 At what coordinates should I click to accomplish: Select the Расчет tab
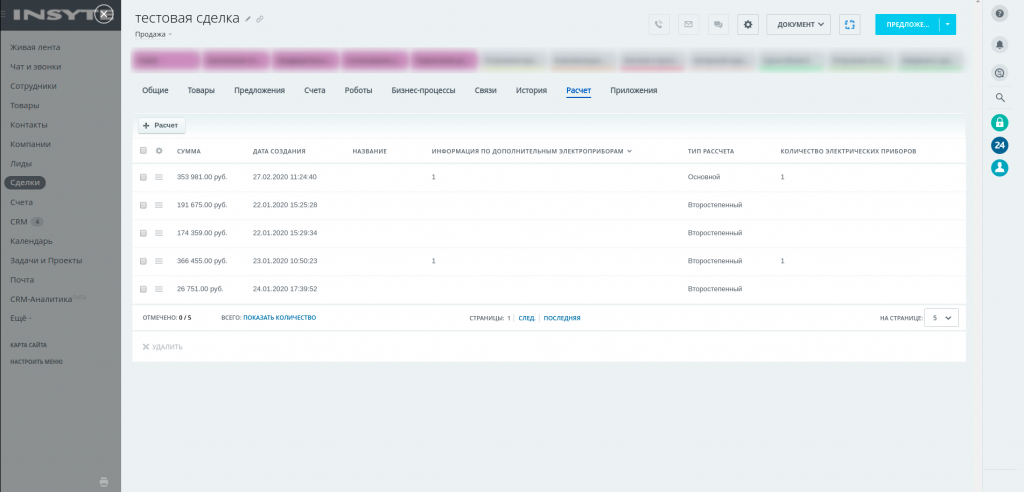coord(579,91)
